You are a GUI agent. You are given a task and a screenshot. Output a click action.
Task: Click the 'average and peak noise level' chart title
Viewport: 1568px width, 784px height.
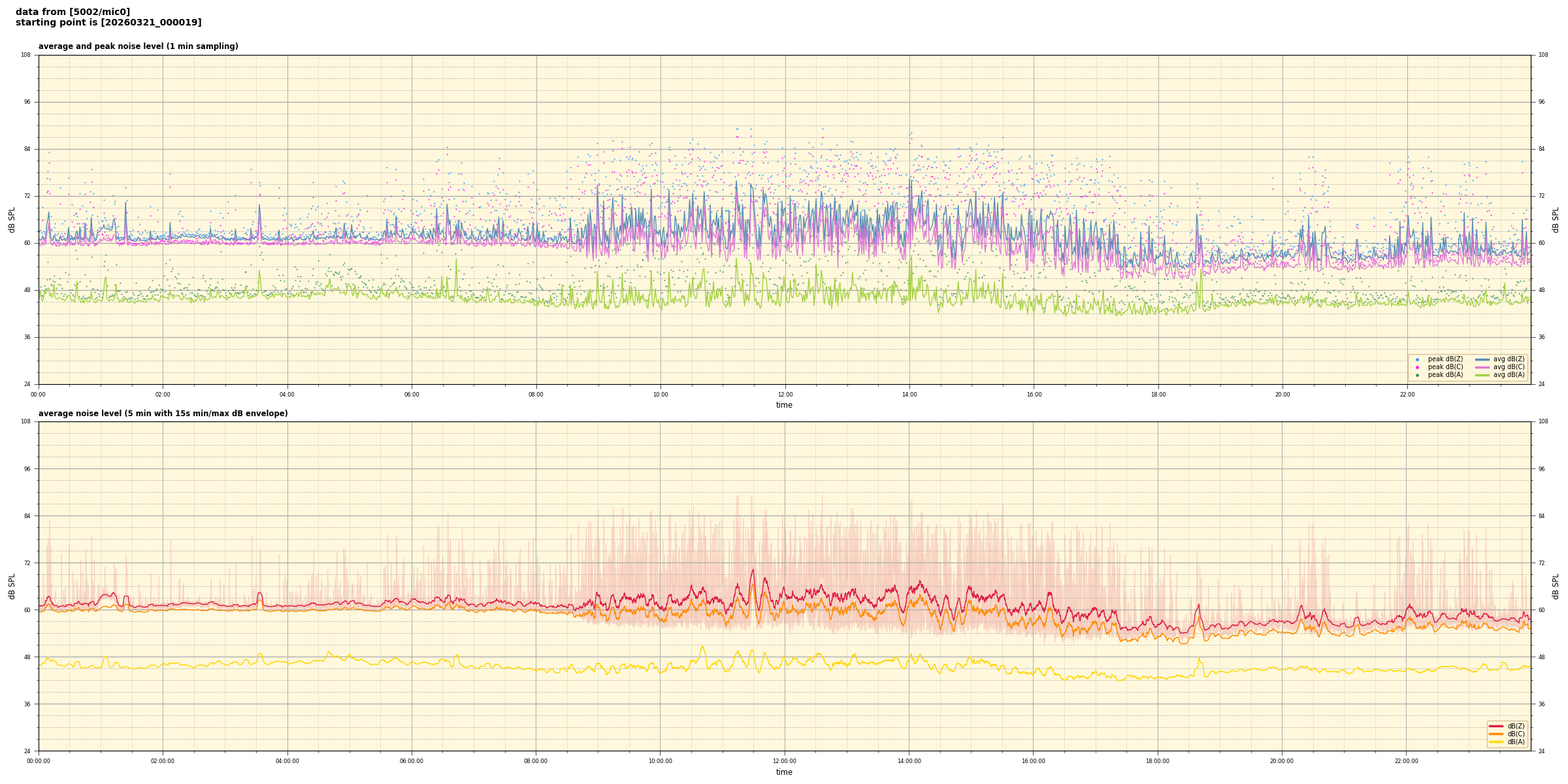pos(138,46)
